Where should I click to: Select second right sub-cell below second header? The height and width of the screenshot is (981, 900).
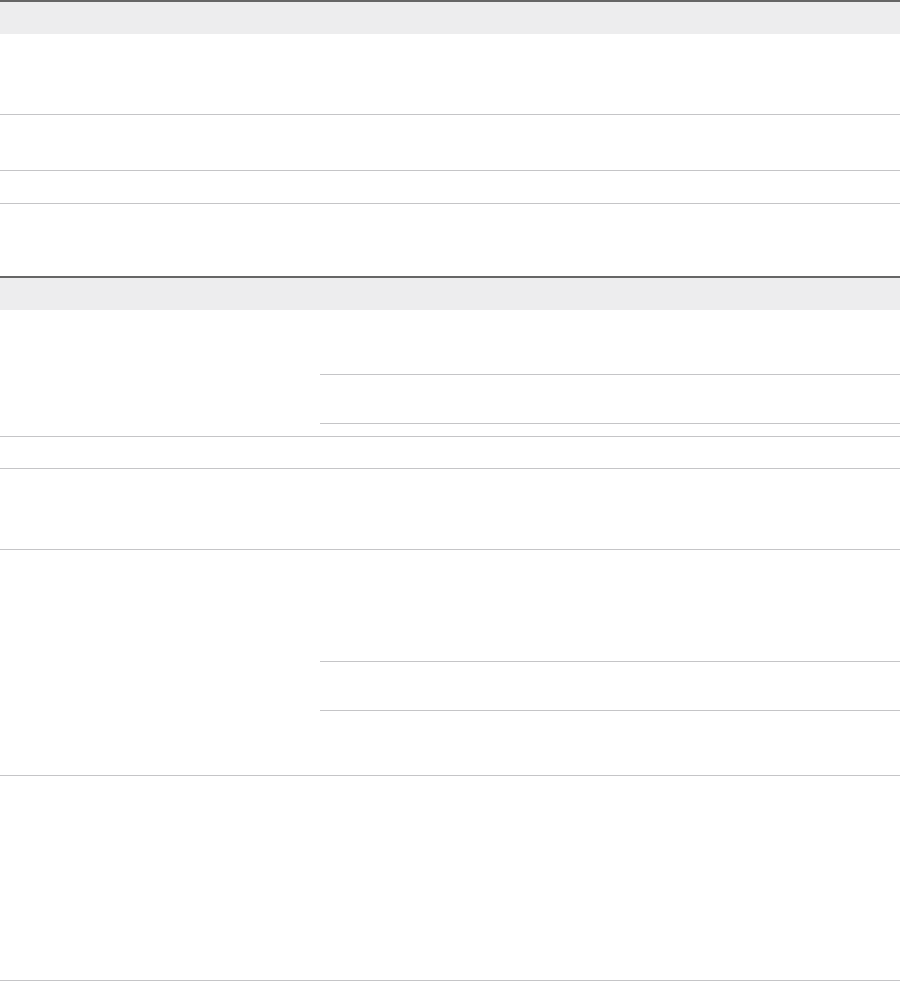coord(610,399)
